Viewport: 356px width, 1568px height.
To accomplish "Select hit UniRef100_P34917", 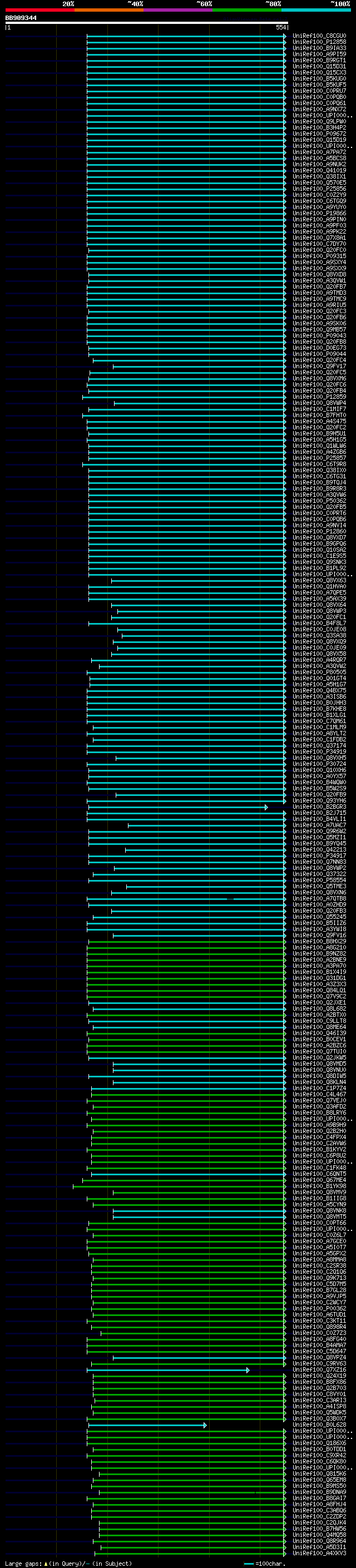I will [319, 856].
